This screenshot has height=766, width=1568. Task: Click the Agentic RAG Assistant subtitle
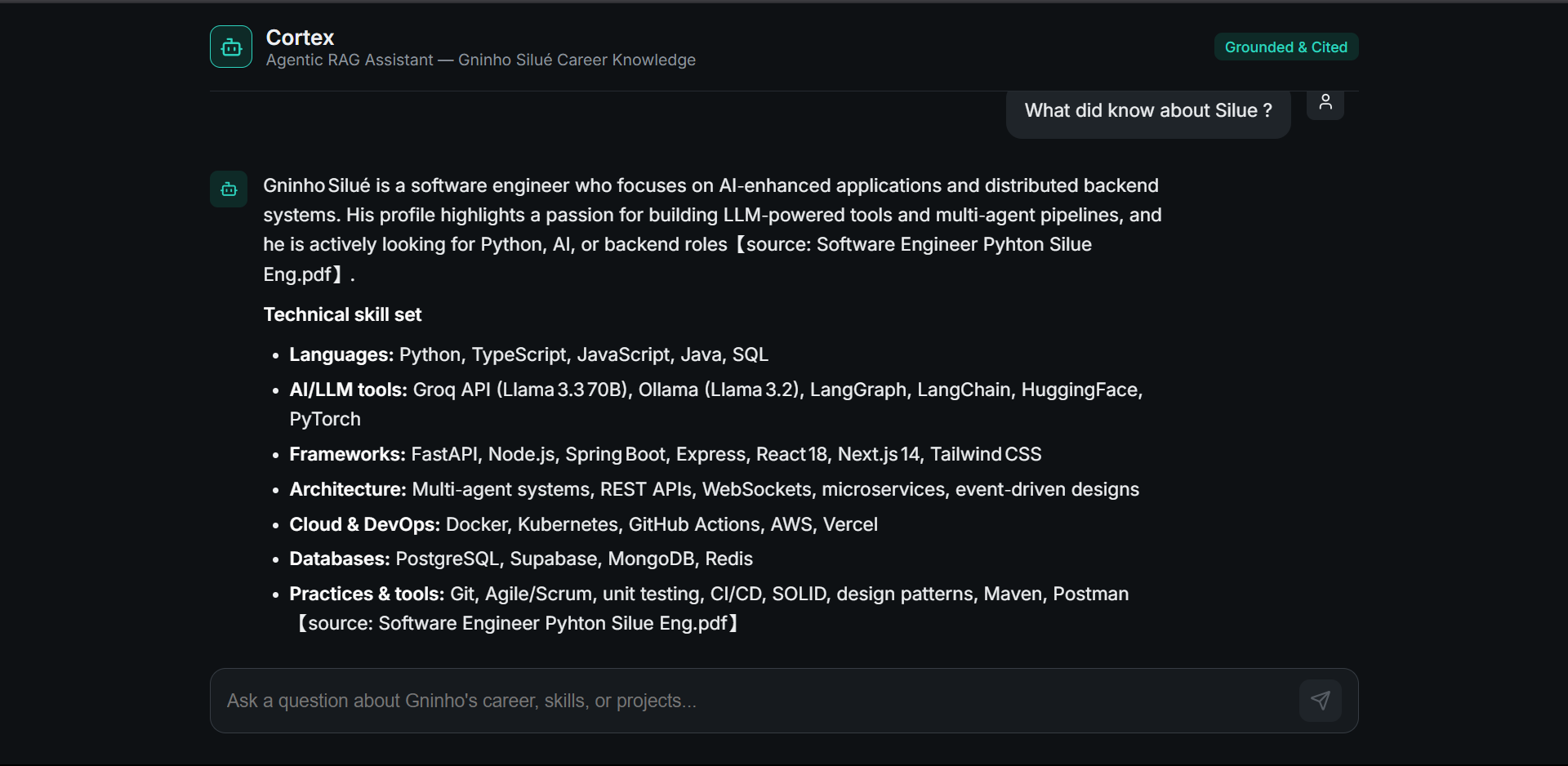(x=481, y=60)
